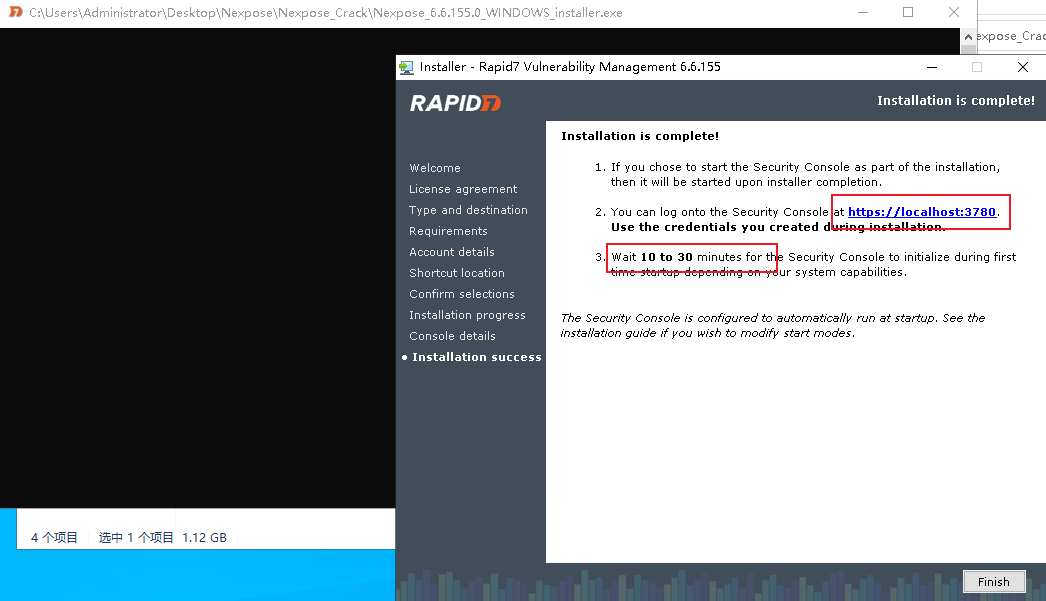Click the console window path title text

pos(326,13)
